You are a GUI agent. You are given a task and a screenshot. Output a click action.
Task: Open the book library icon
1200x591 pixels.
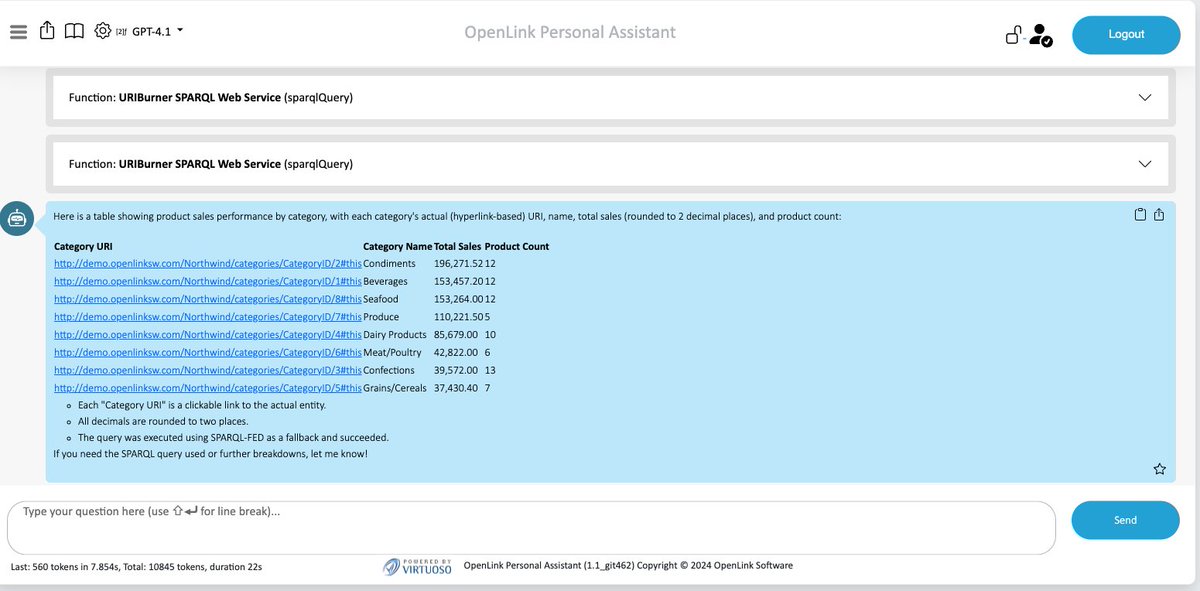(74, 31)
